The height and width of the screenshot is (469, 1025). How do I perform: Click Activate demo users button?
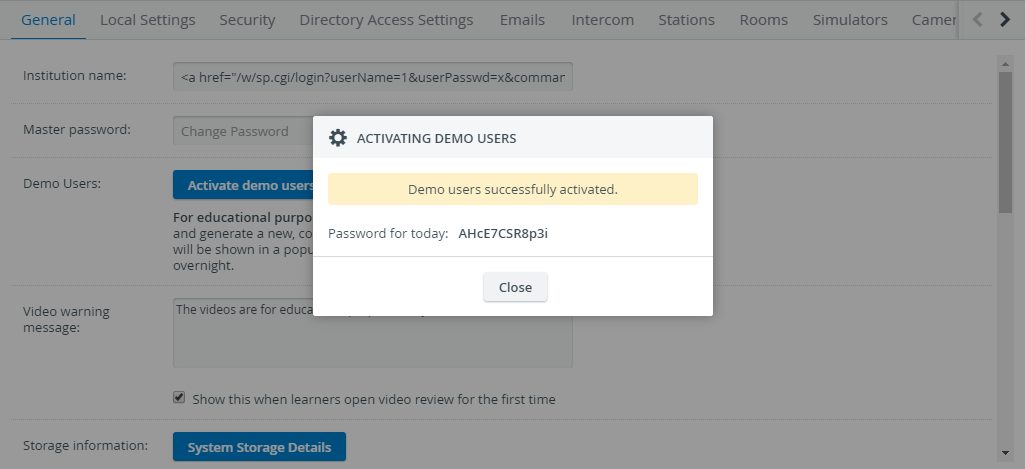point(243,184)
